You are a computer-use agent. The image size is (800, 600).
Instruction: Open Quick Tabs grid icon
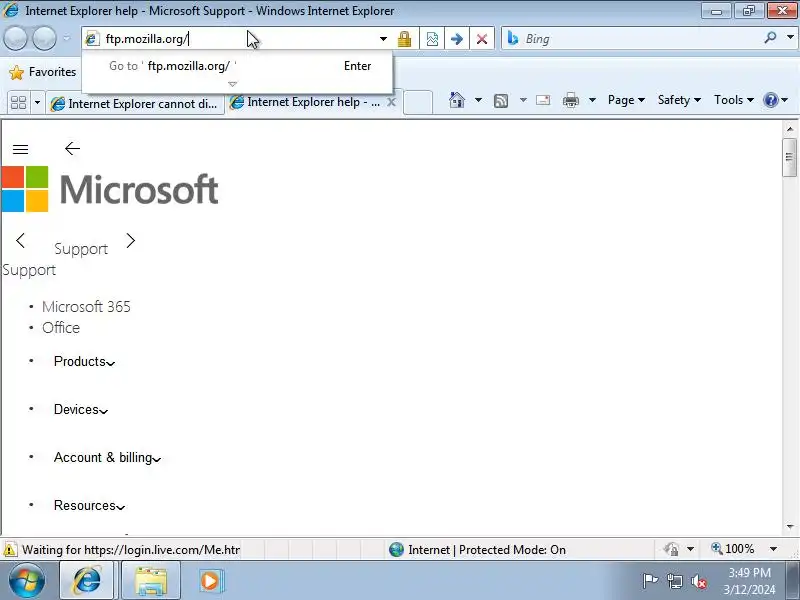tap(18, 103)
